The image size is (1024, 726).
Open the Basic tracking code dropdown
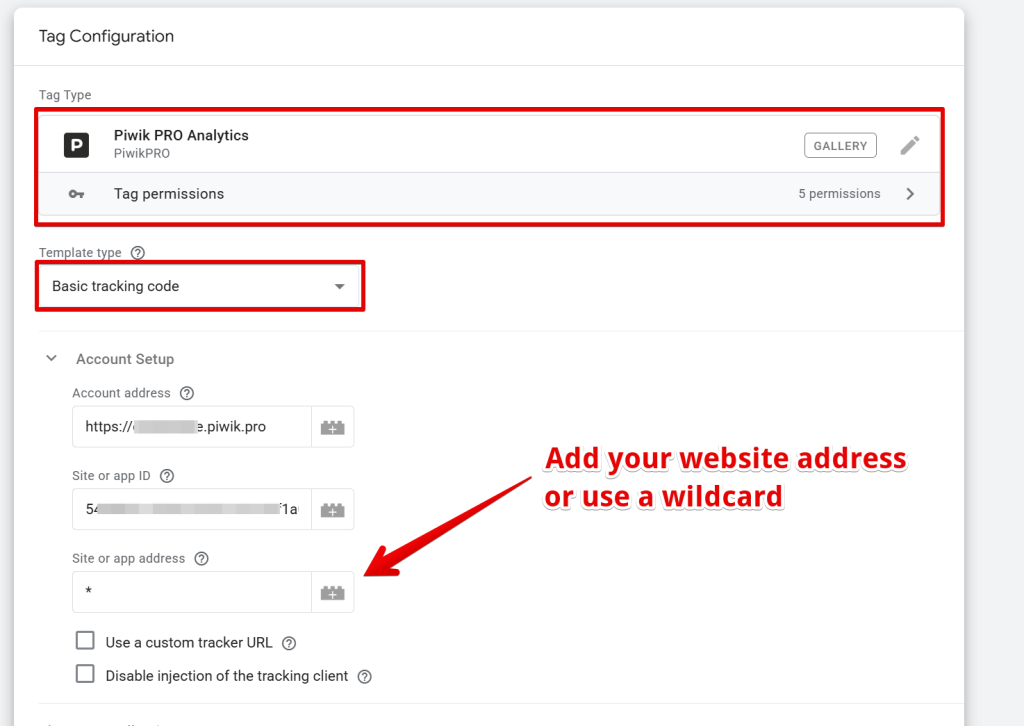[x=200, y=286]
